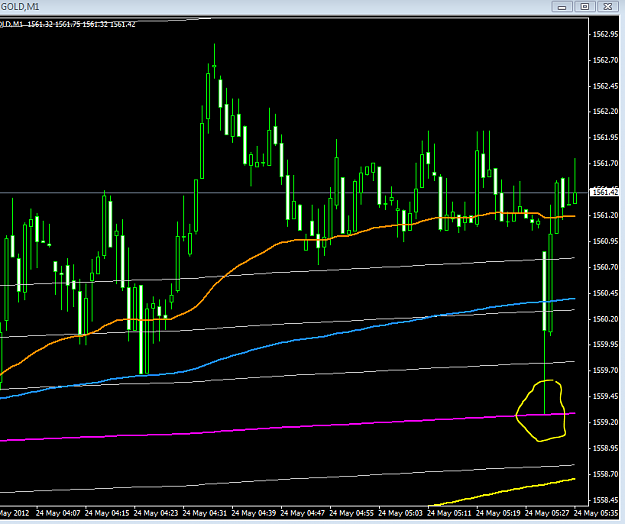Click the 24 May 05:35 time label
This screenshot has height=524, width=625.
point(596,513)
